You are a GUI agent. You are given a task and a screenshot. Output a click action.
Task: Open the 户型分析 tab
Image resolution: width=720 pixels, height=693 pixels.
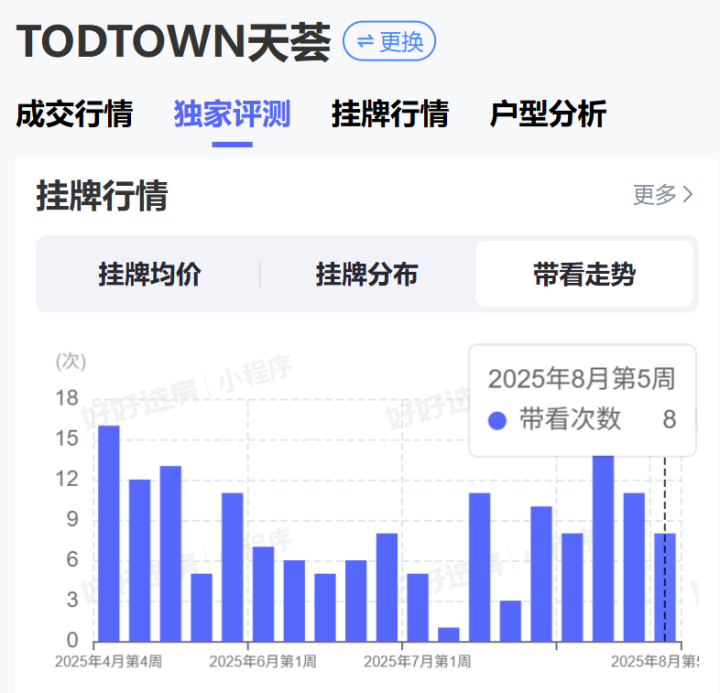pyautogui.click(x=548, y=114)
